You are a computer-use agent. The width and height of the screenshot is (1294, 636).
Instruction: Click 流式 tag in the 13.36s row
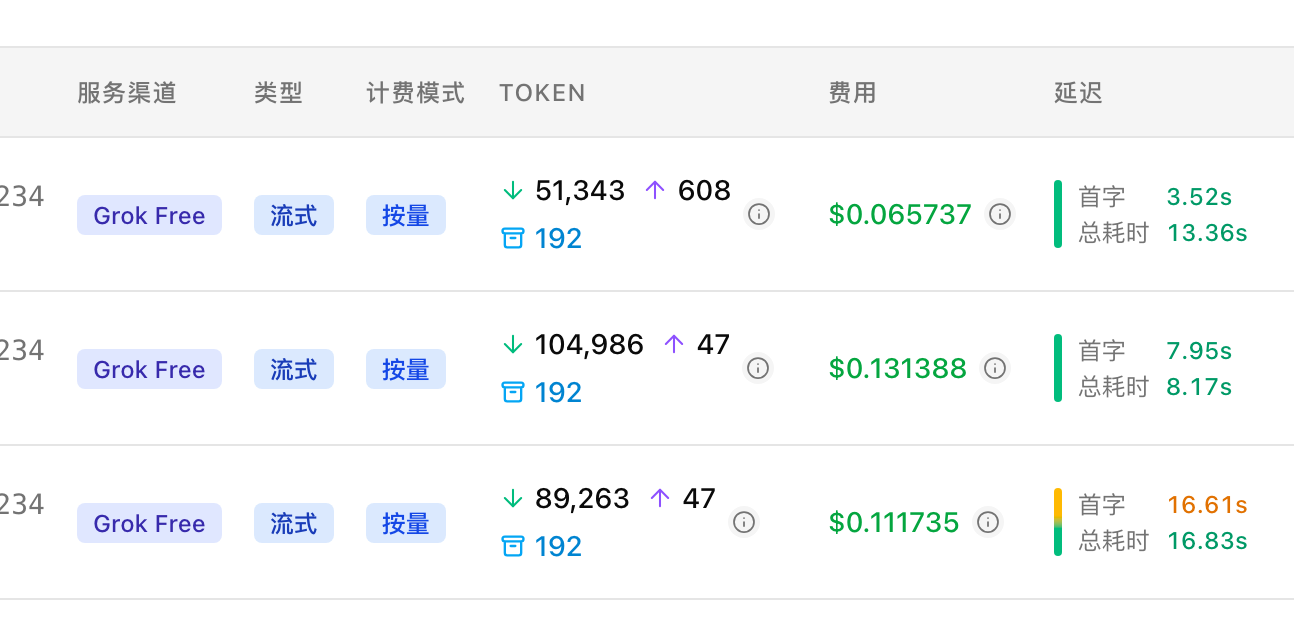(294, 215)
